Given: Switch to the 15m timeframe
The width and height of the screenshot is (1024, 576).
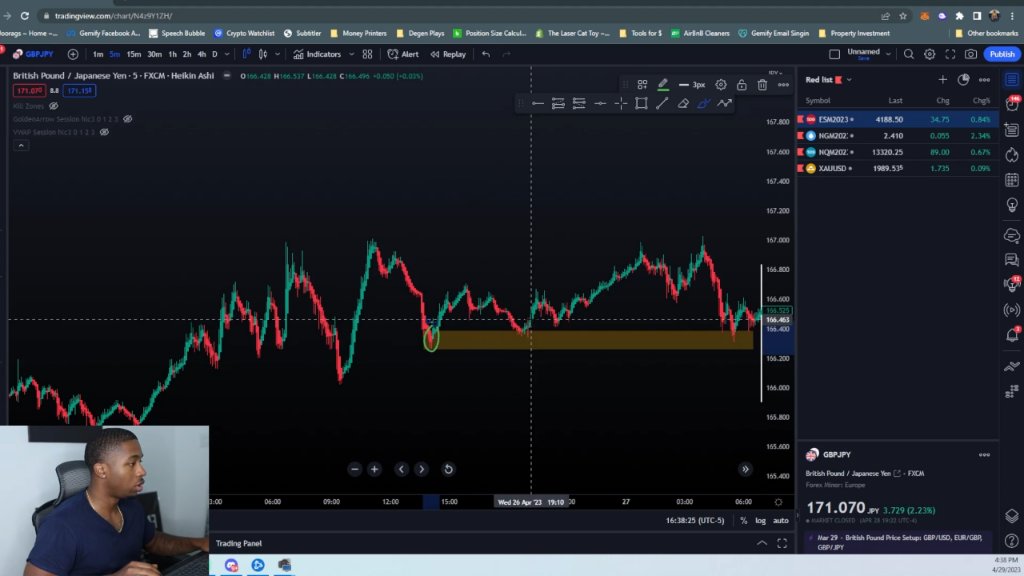Looking at the screenshot, I should 133,54.
